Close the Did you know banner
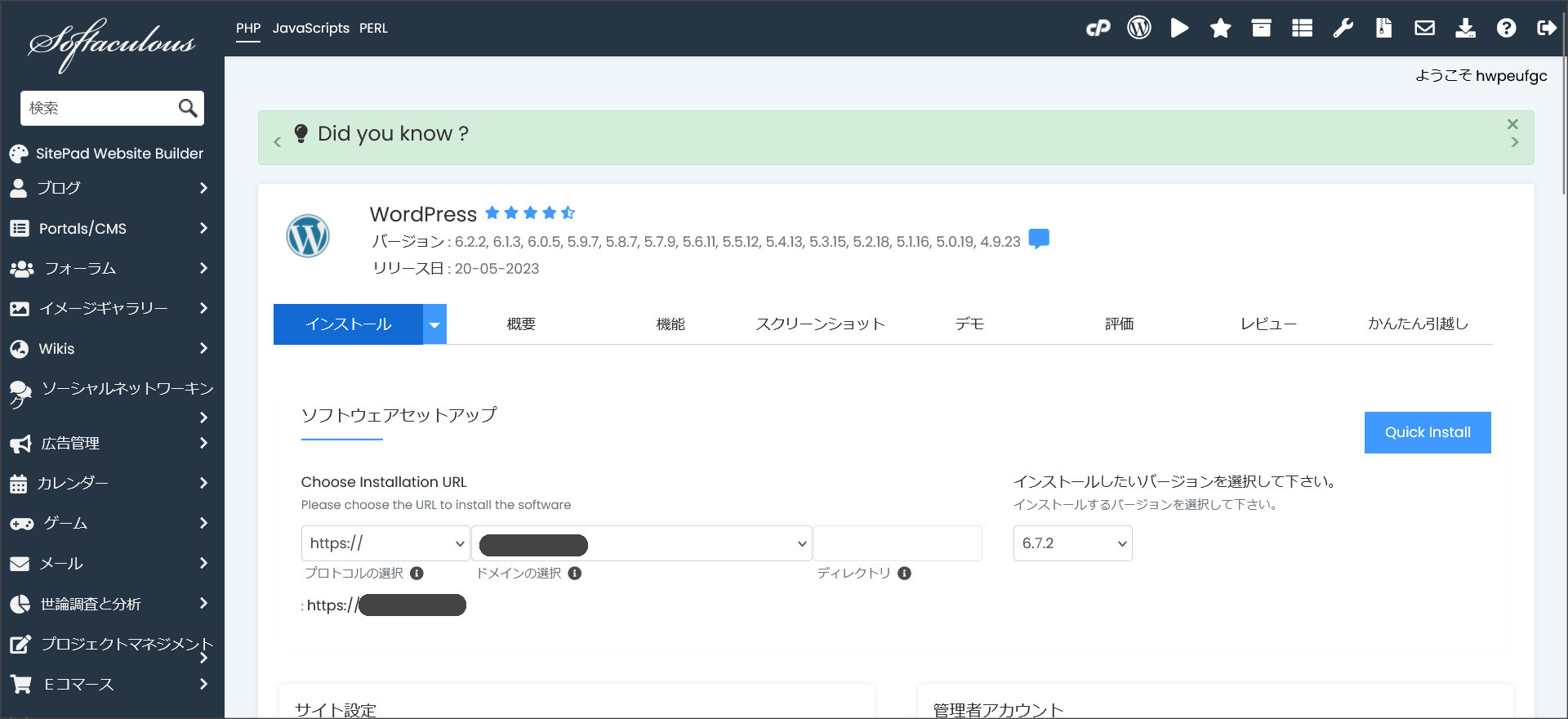Screen dimensions: 1568x719 pyautogui.click(x=1512, y=124)
